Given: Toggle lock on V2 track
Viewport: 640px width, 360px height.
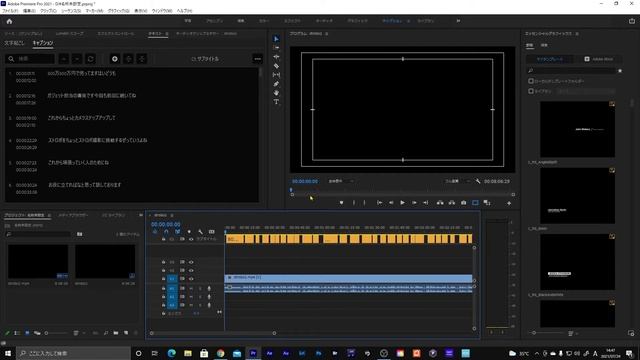Looking at the screenshot, I should pyautogui.click(x=163, y=270).
